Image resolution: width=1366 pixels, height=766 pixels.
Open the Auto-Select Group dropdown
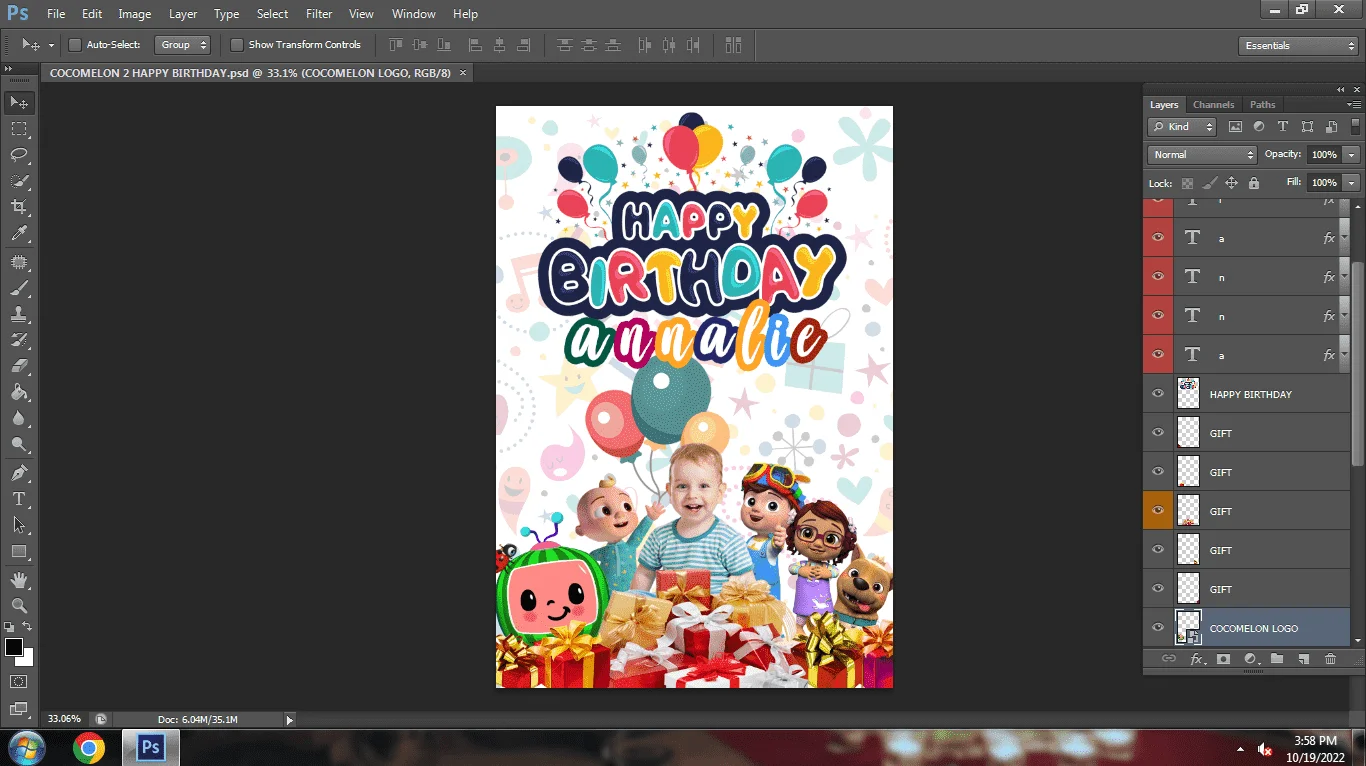pos(183,45)
